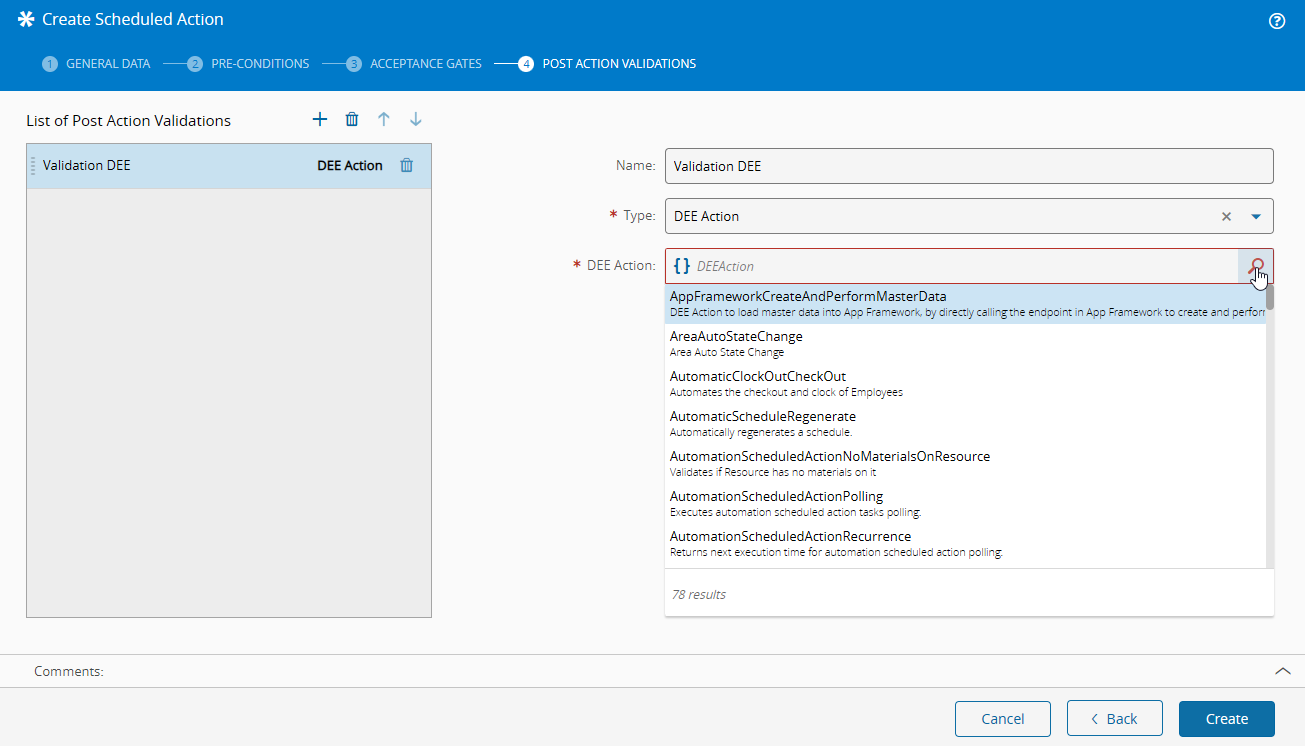The height and width of the screenshot is (746, 1305).
Task: Clear the Type field with the X icon
Action: point(1226,216)
